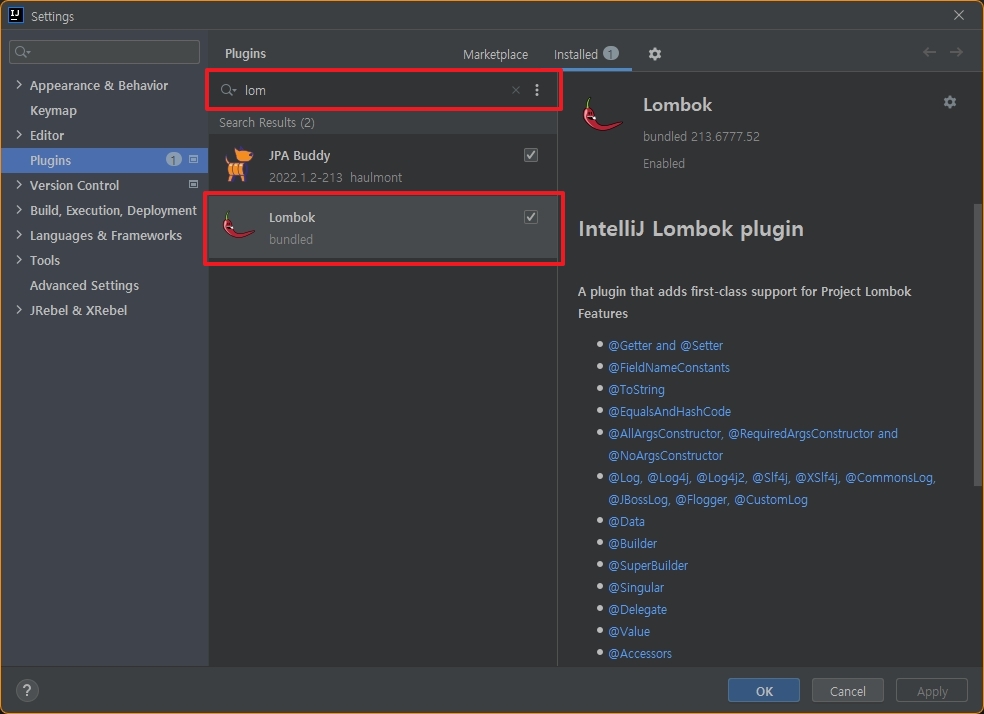This screenshot has width=984, height=714.
Task: Expand Appearance & Behavior settings
Action: [19, 85]
